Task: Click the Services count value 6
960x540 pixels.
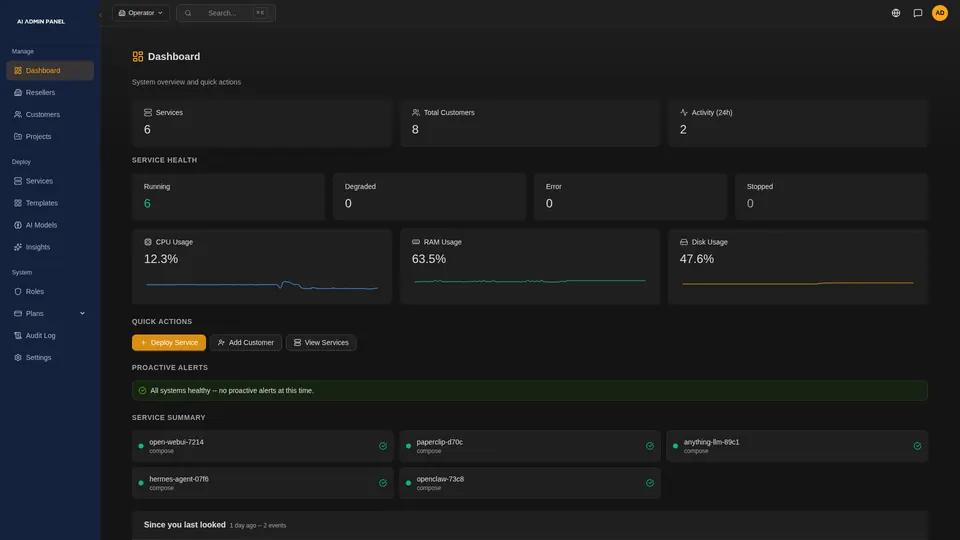Action: point(147,130)
